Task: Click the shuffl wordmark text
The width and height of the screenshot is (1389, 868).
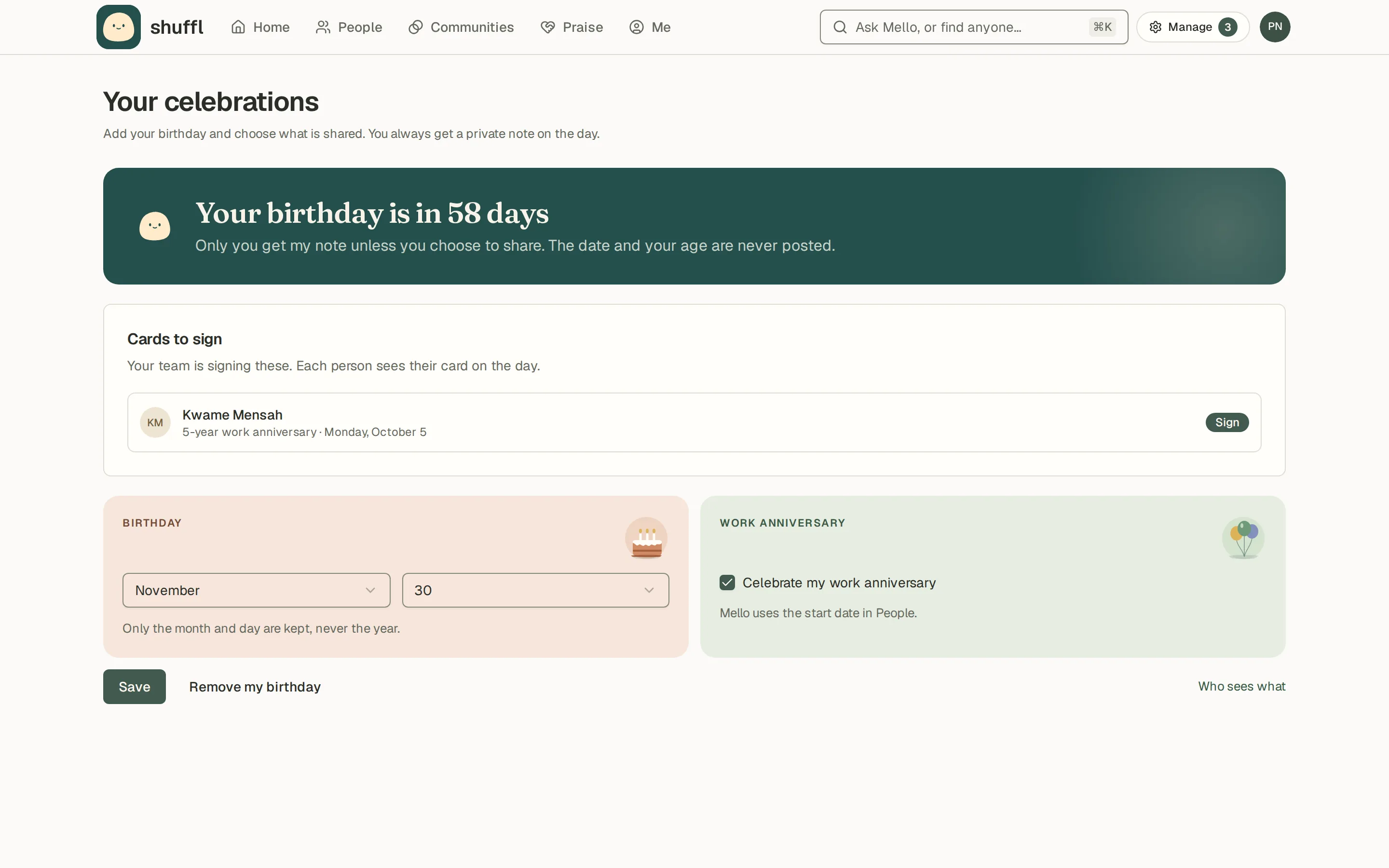Action: 177,27
